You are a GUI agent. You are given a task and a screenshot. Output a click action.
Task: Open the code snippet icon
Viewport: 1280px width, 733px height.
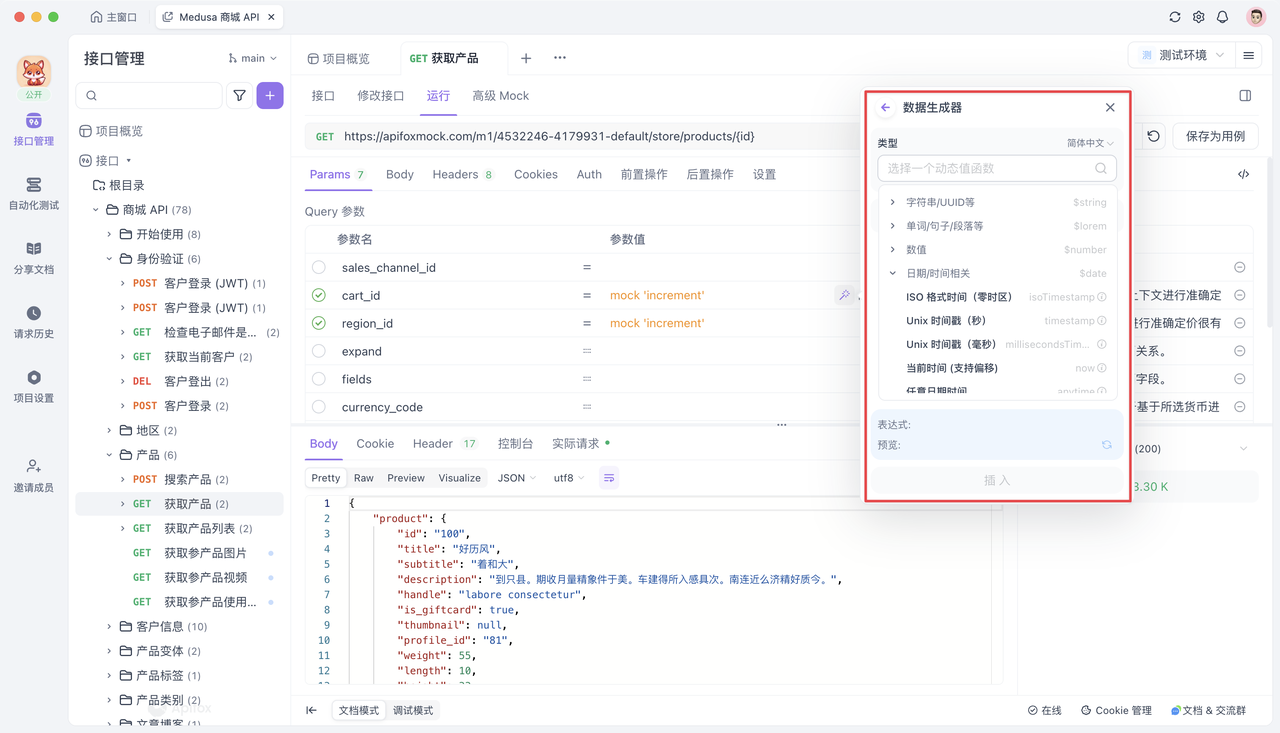click(x=1244, y=174)
